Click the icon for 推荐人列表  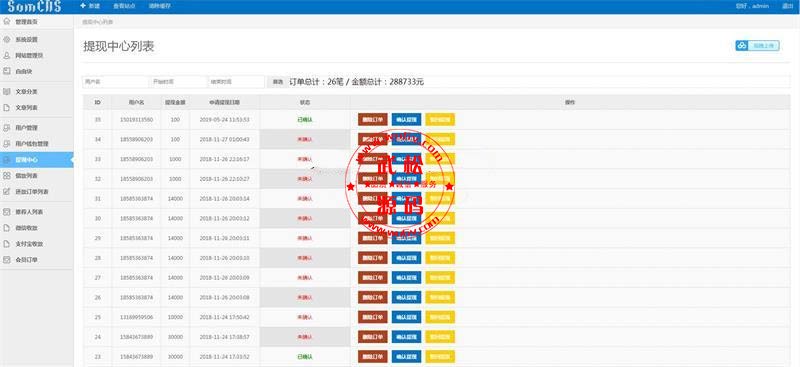6,212
